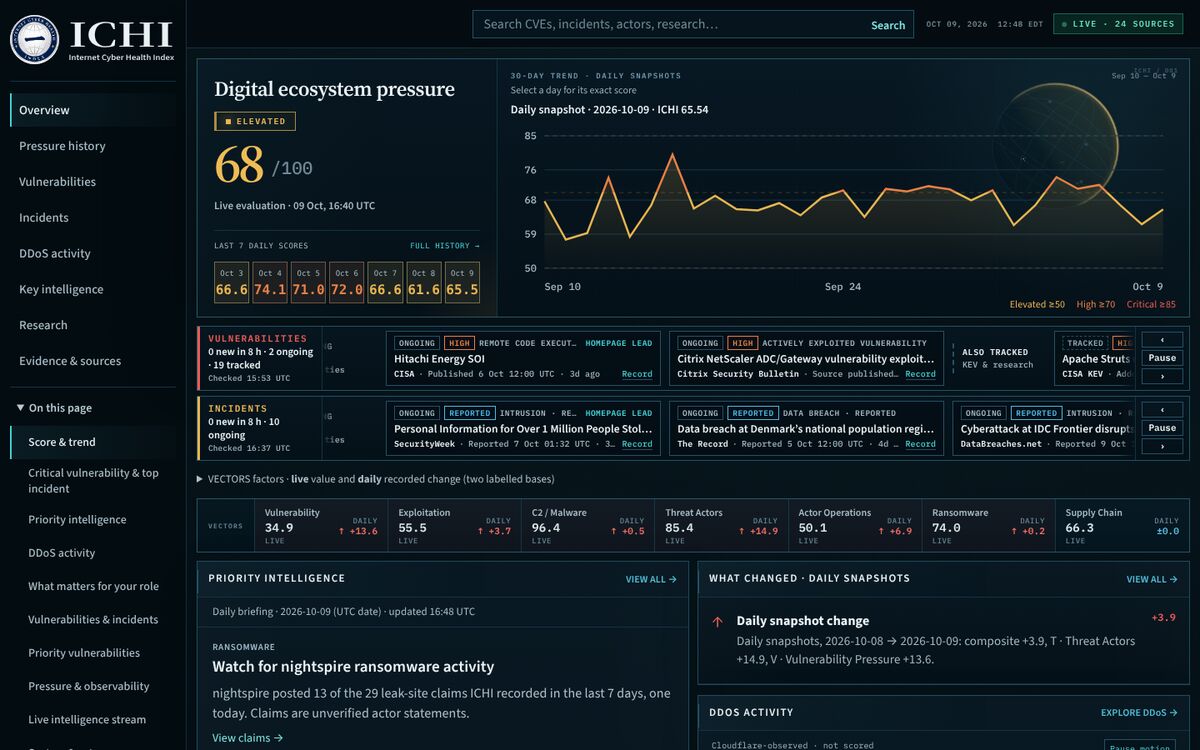Click the LIVE · 24 SOURCES badge
The width and height of the screenshot is (1200, 750).
pyautogui.click(x=1118, y=24)
